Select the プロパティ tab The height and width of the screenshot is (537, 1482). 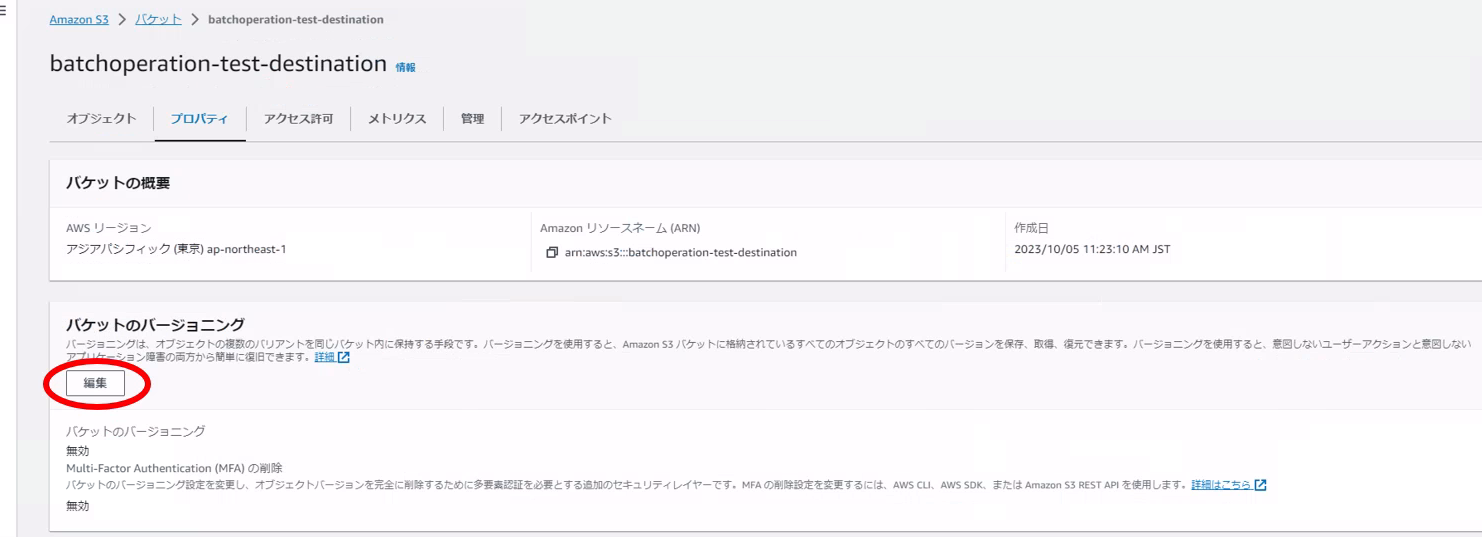(198, 119)
